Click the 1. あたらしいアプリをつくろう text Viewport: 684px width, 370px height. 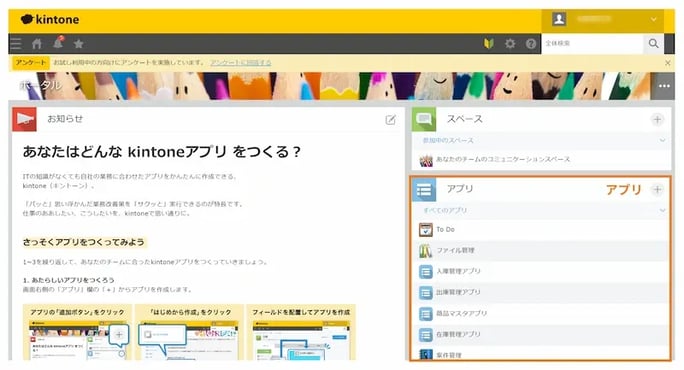pos(68,280)
